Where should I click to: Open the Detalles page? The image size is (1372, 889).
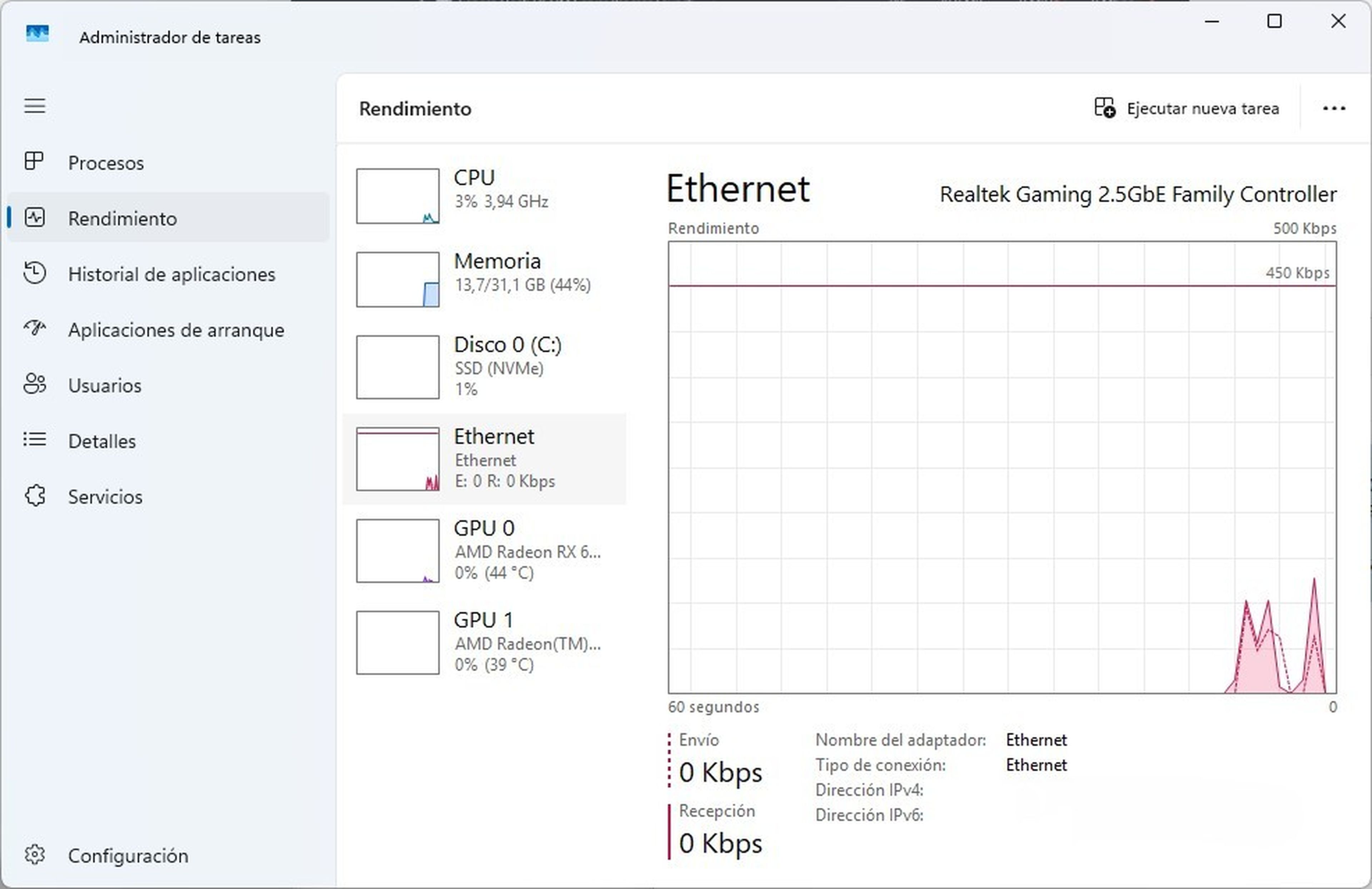[168, 441]
